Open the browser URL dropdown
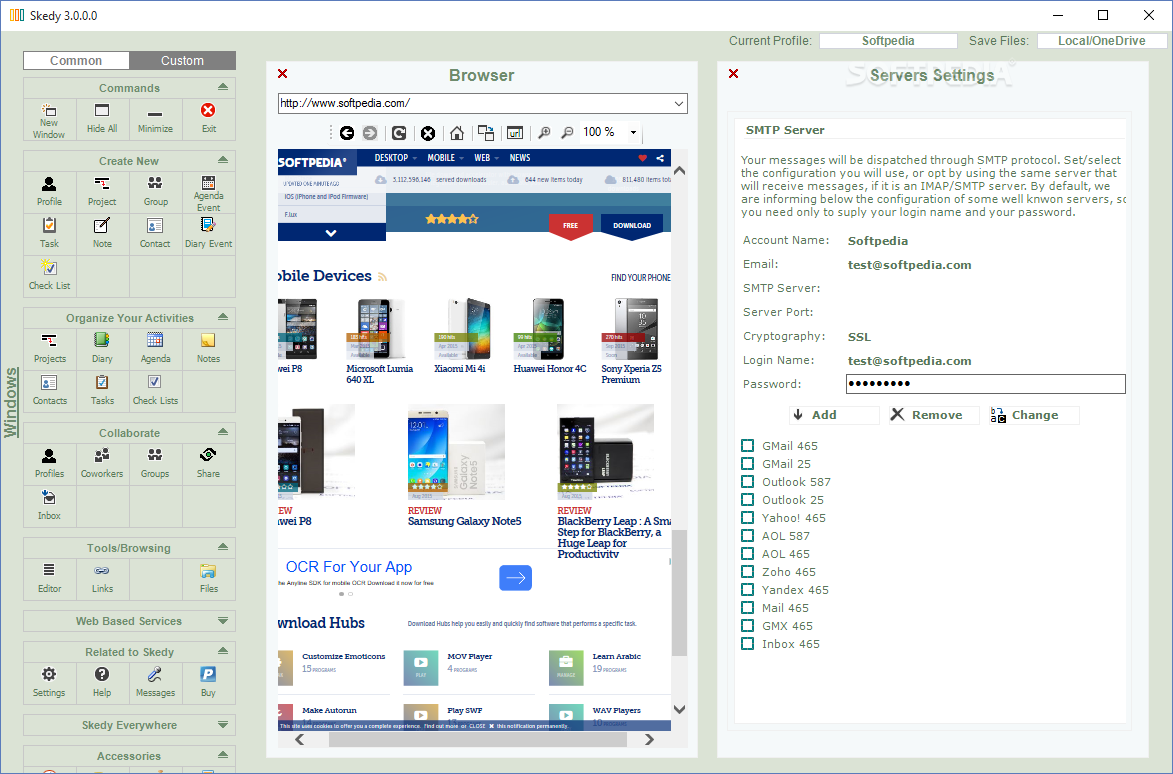The height and width of the screenshot is (774, 1173). (x=679, y=103)
